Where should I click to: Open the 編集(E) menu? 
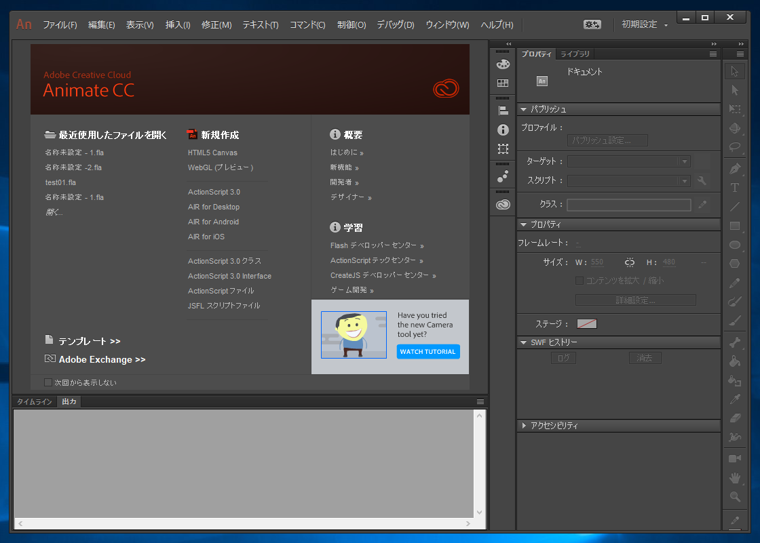[101, 25]
